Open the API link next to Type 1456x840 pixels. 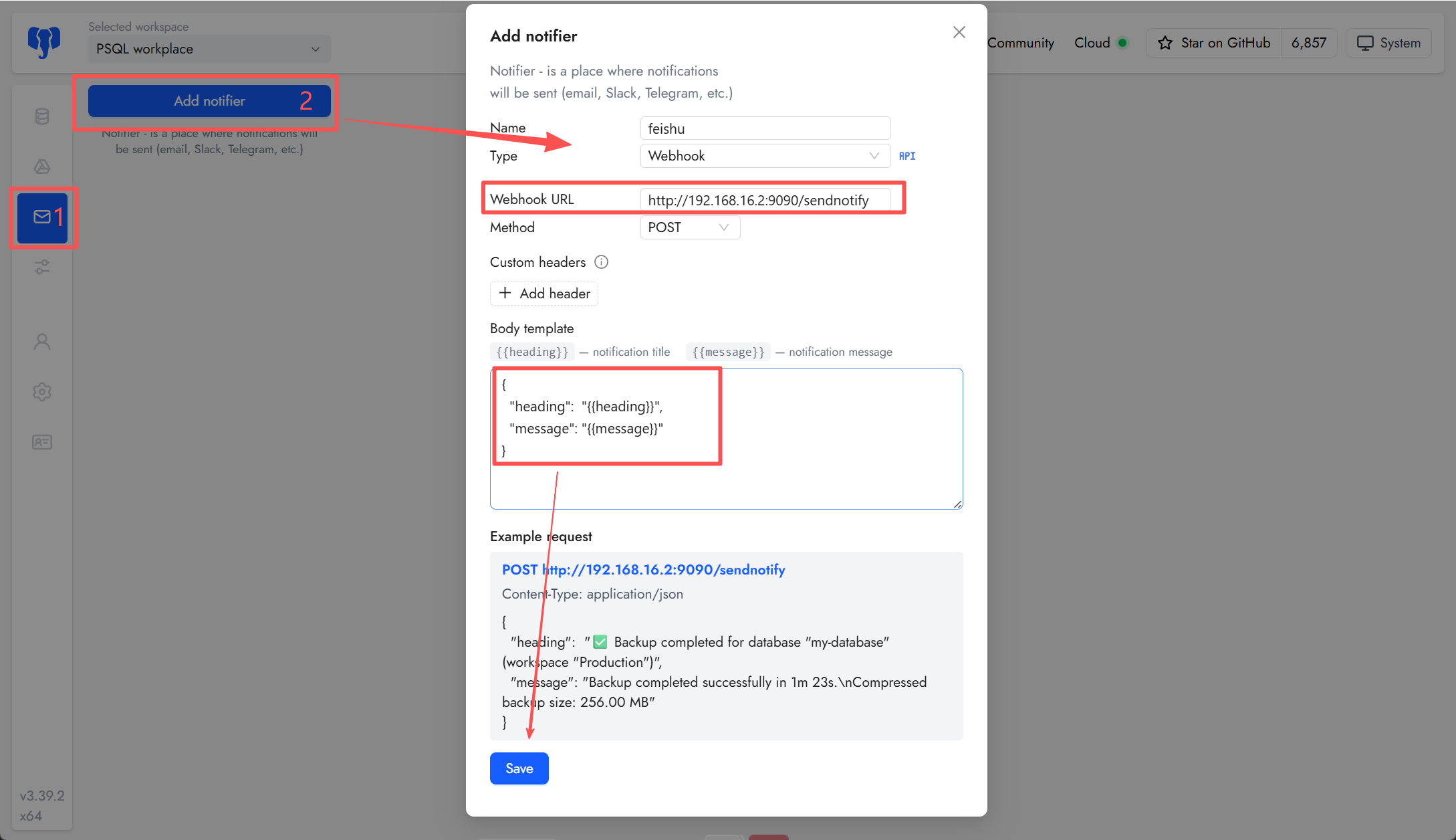907,156
